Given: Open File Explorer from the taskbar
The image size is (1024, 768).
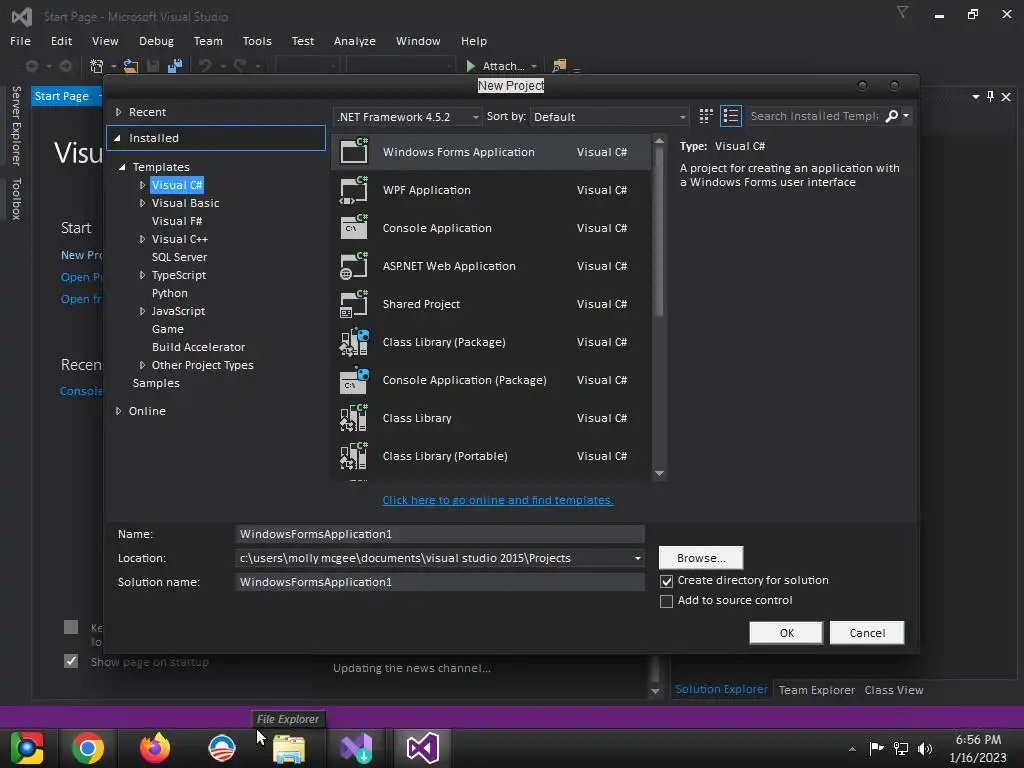Looking at the screenshot, I should tap(289, 748).
